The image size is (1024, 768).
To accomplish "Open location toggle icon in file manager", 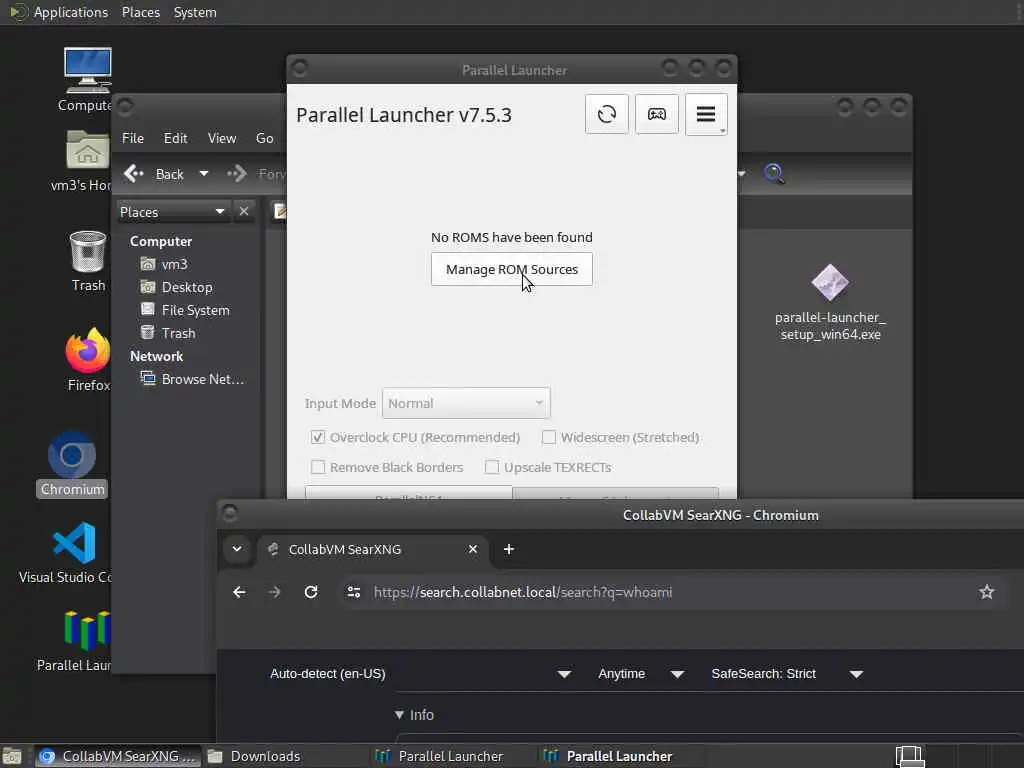I will (x=280, y=211).
